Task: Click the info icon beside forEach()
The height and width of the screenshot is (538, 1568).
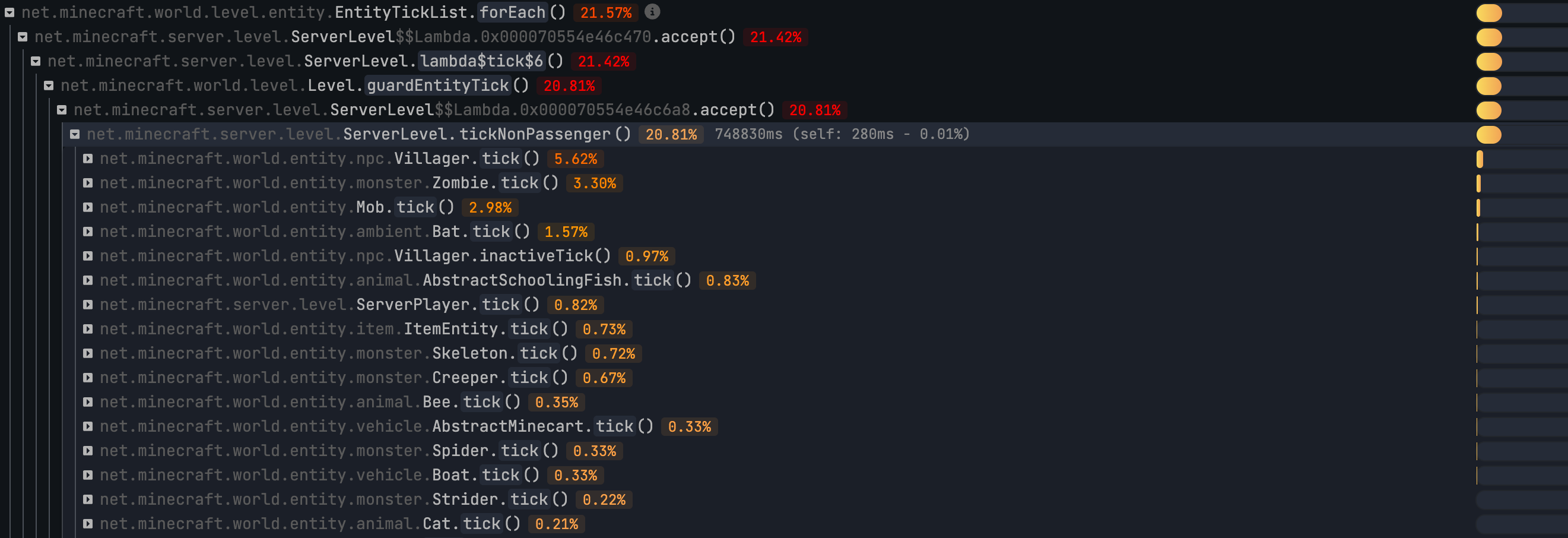Action: (652, 11)
